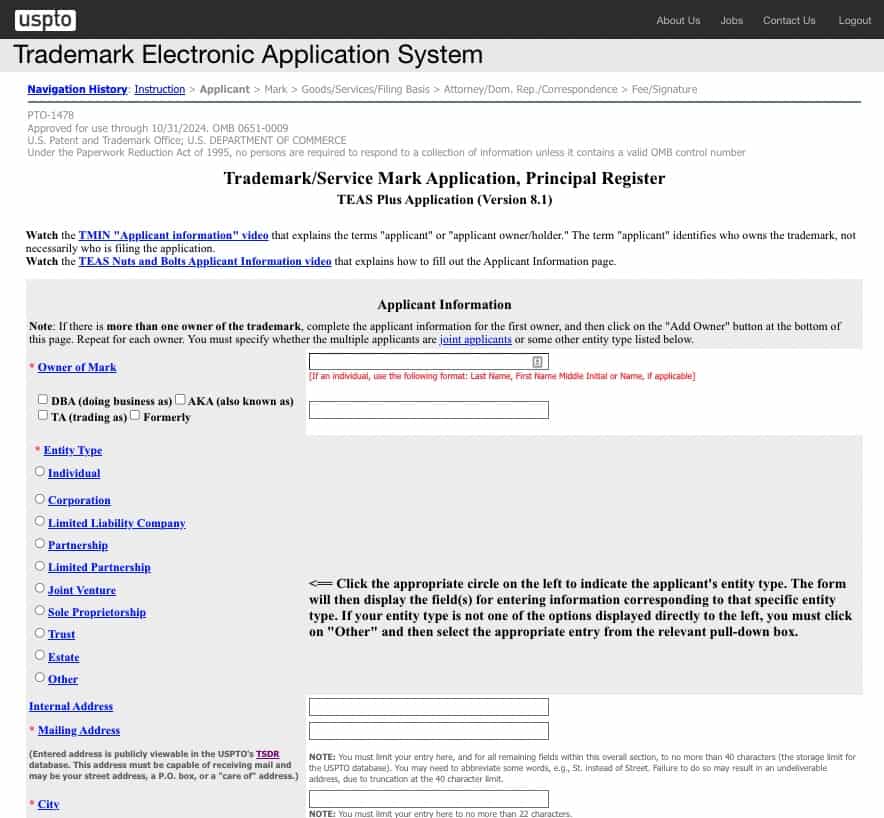This screenshot has height=818, width=884.
Task: Open the Estate definition link
Action: (x=64, y=657)
